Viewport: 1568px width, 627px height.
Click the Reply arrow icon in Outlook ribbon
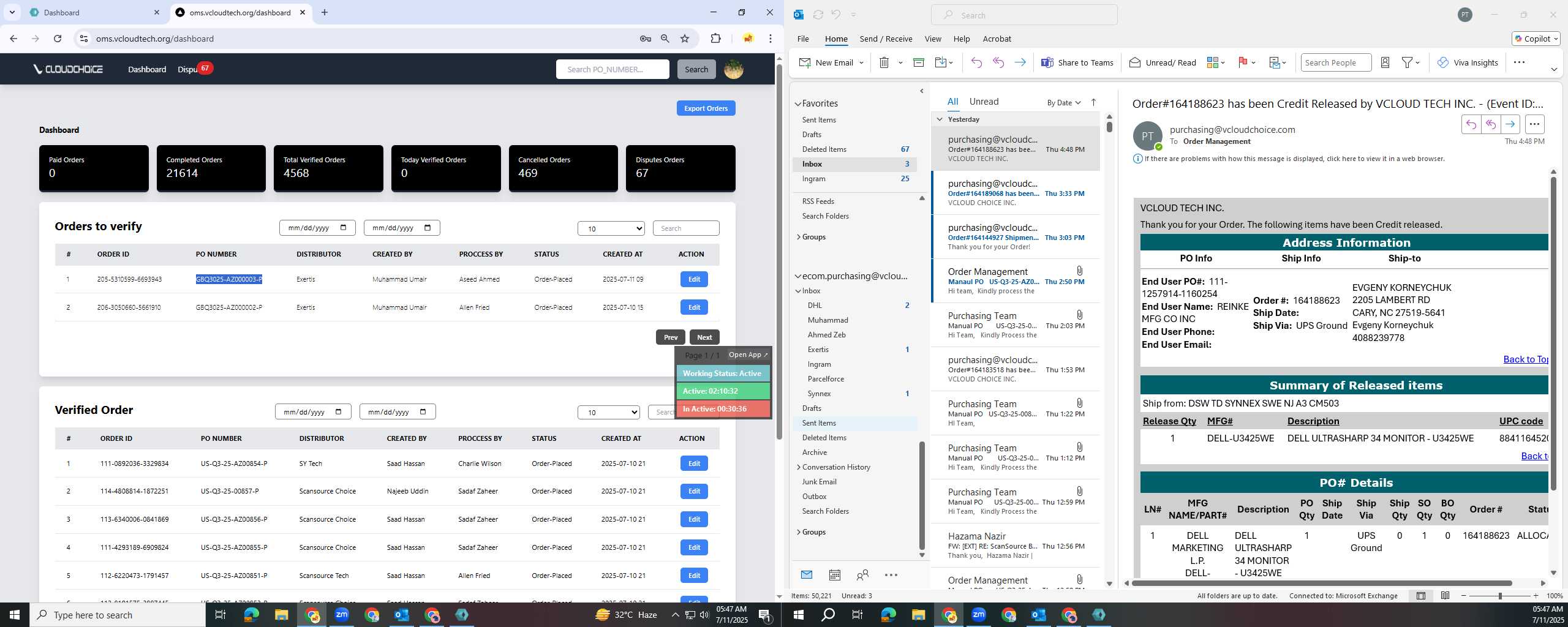point(976,62)
